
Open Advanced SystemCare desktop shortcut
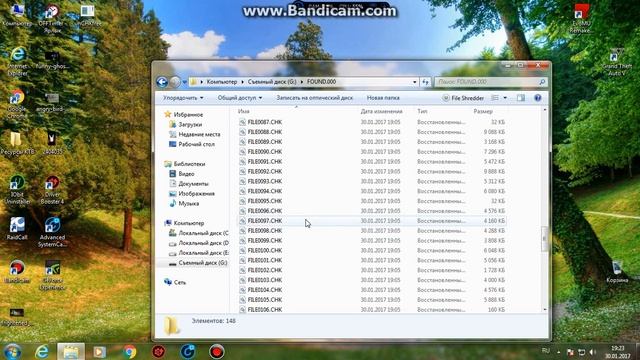52,232
